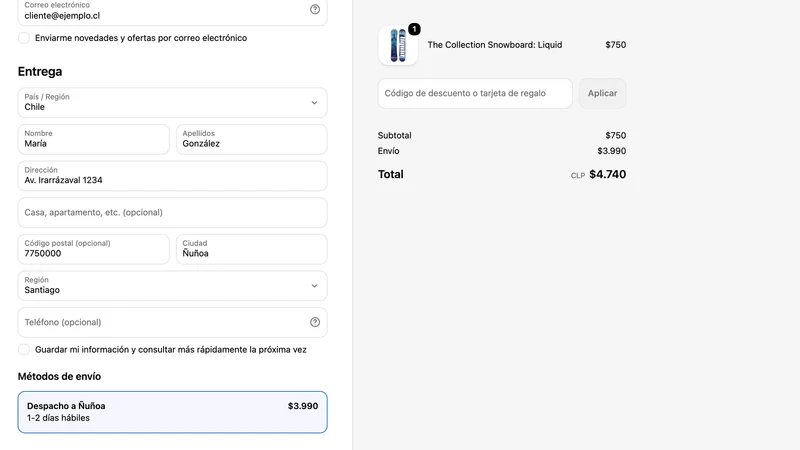Click the Código postal field
Viewport: 800px width, 450px height.
[x=93, y=249]
